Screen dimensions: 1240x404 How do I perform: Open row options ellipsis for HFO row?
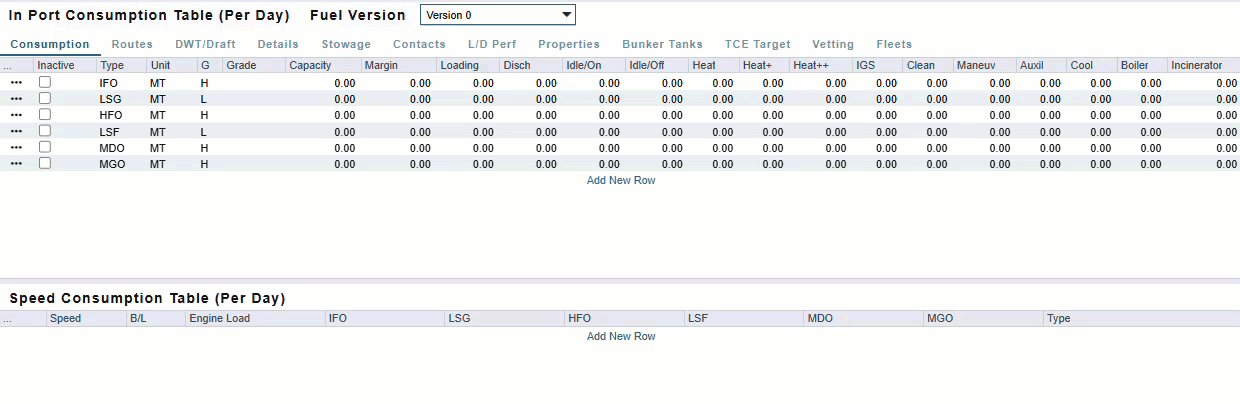(16, 115)
